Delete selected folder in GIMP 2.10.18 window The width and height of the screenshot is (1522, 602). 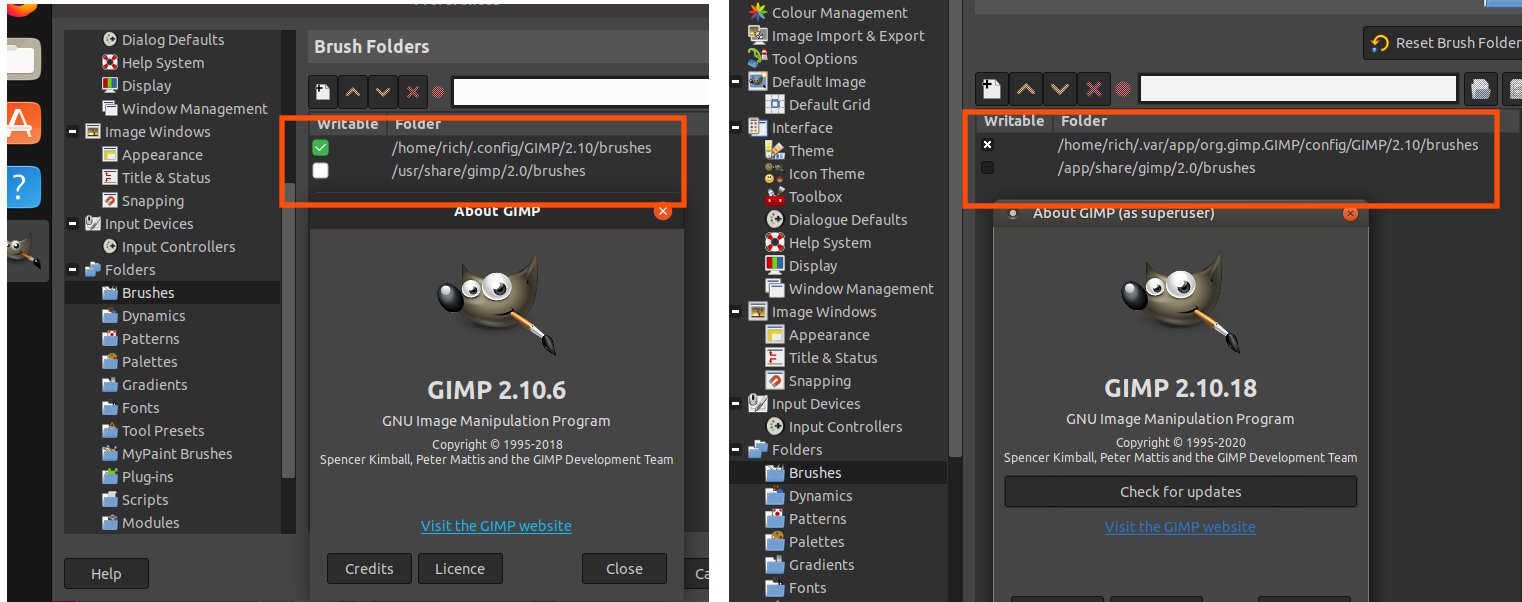click(x=1093, y=89)
